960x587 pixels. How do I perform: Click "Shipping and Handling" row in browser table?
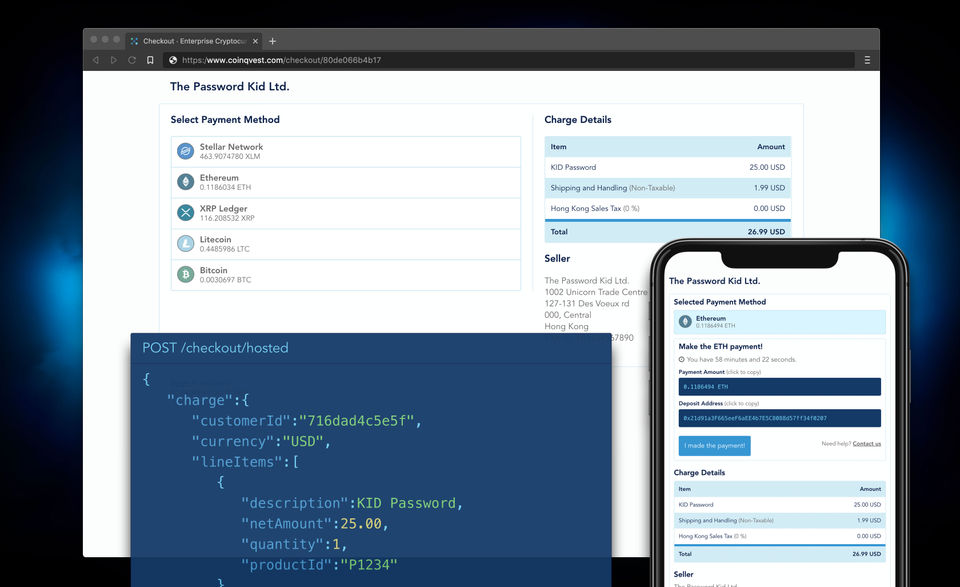click(667, 188)
